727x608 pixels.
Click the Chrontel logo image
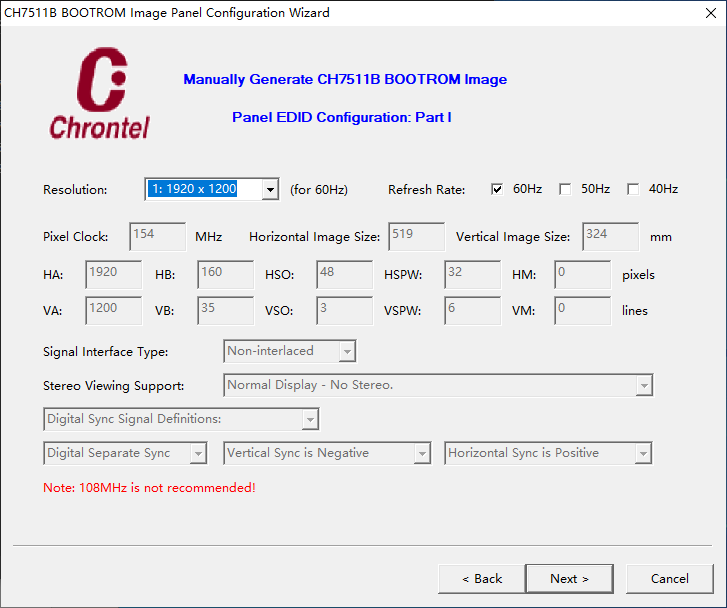(x=100, y=93)
